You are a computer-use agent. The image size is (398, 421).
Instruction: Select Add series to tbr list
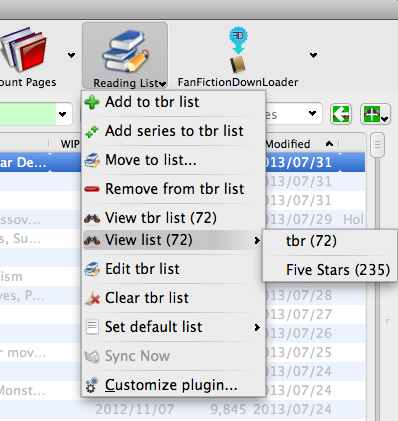coord(173,131)
